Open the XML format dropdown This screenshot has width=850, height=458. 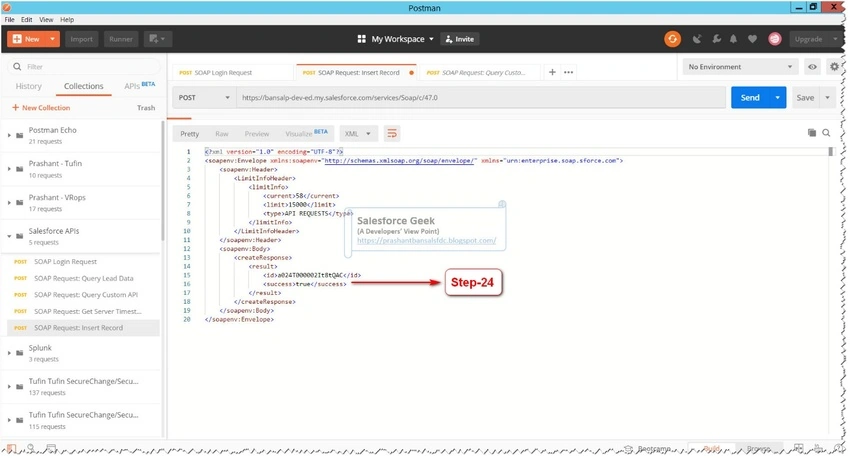point(357,133)
